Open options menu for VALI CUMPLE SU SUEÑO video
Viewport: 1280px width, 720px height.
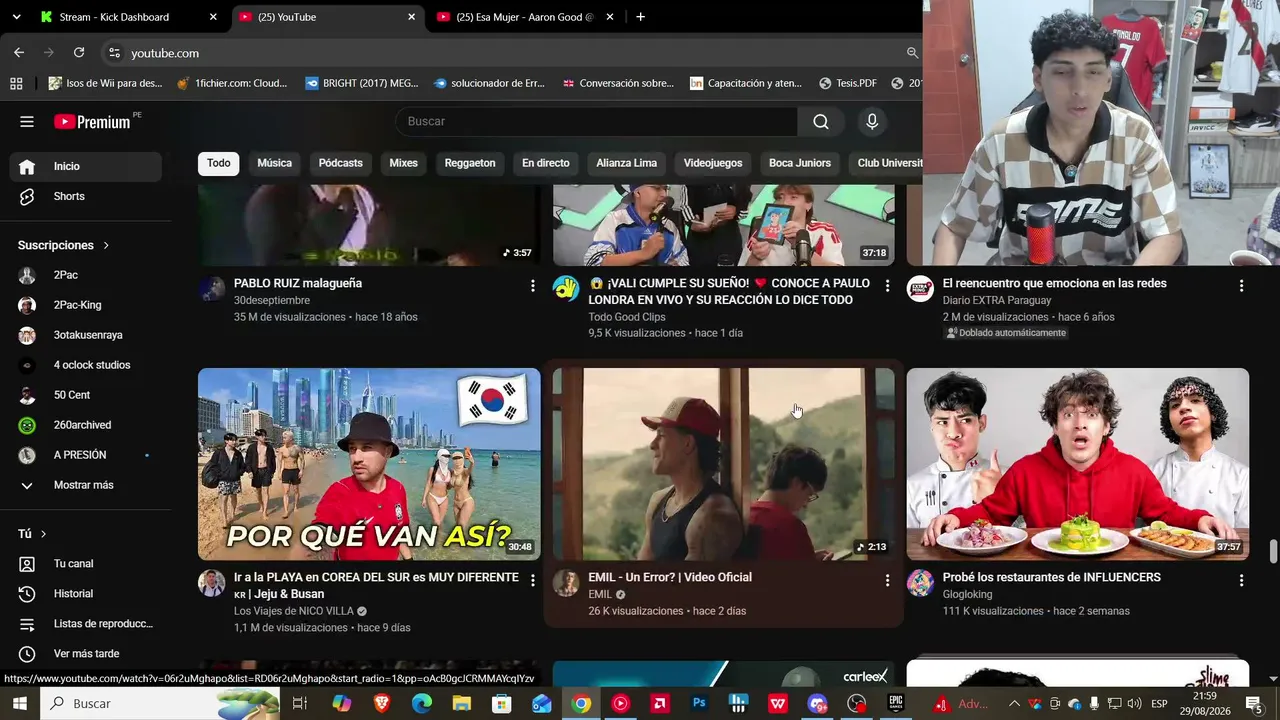click(887, 285)
